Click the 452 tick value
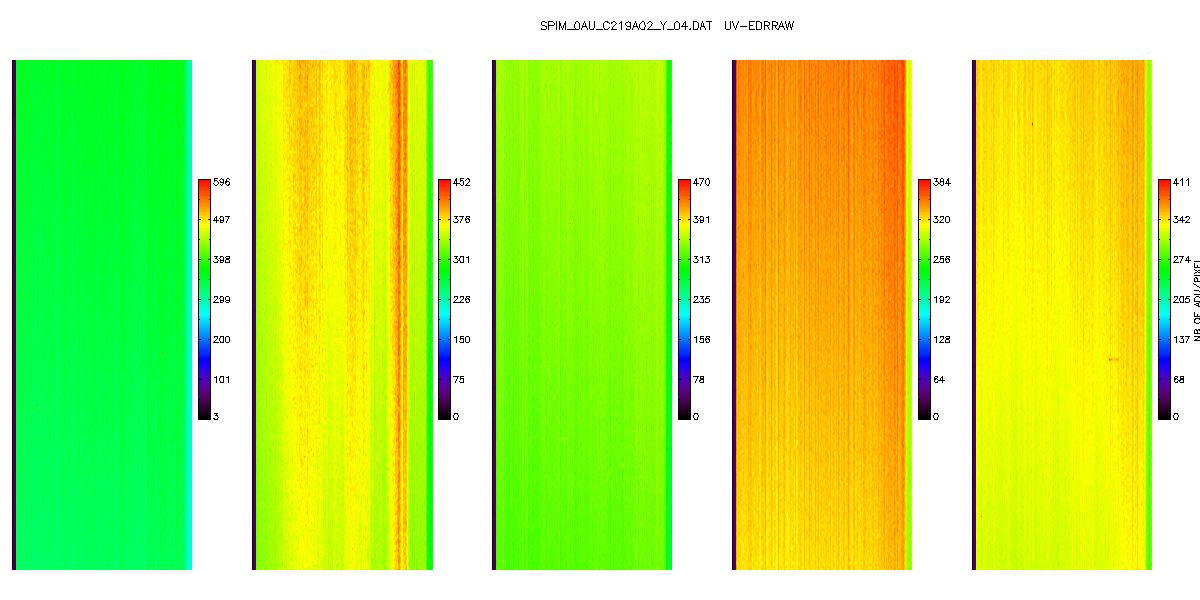The width and height of the screenshot is (1200, 600). [x=461, y=183]
